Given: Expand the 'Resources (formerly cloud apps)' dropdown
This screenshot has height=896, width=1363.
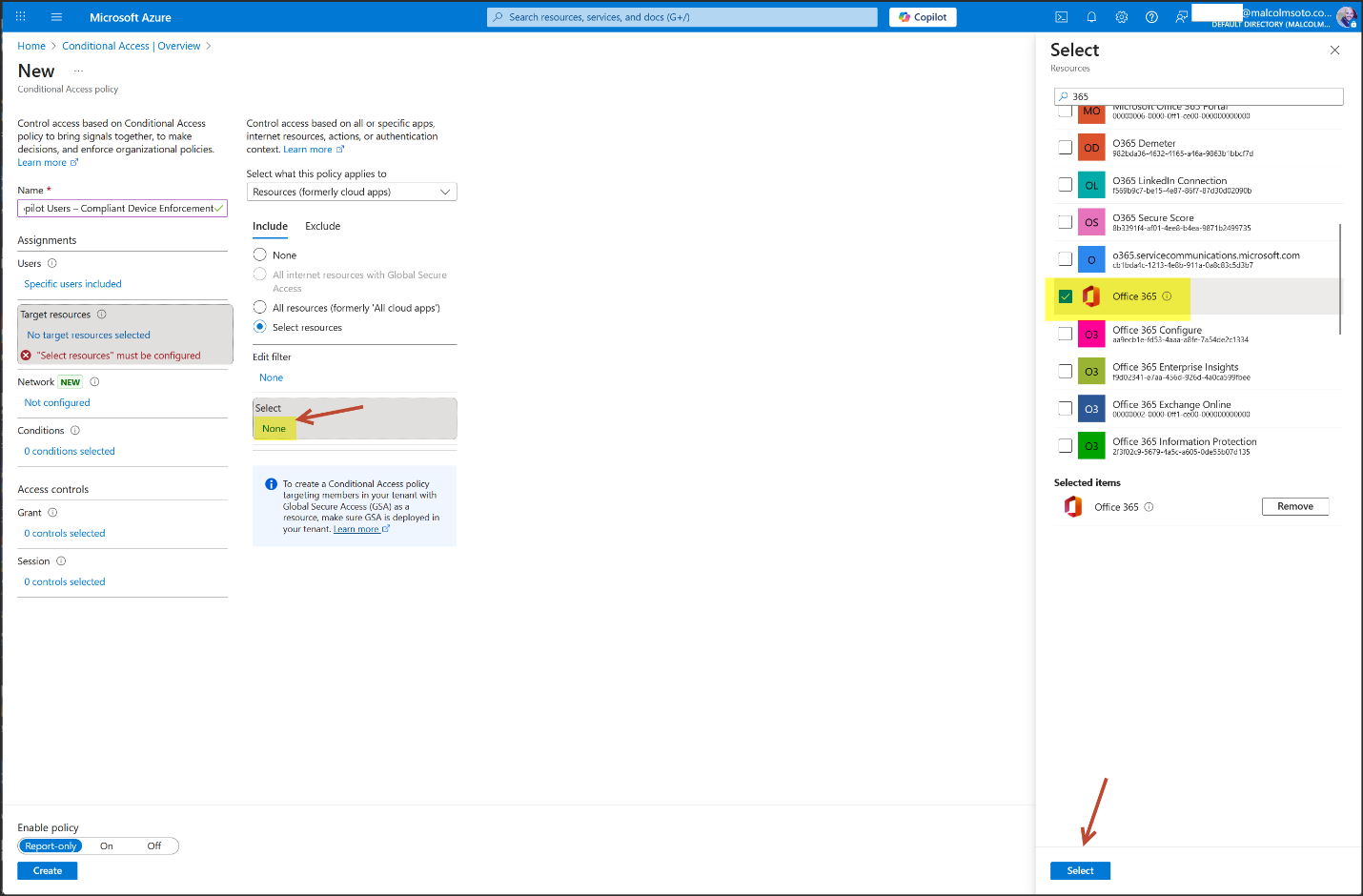Looking at the screenshot, I should 352,192.
